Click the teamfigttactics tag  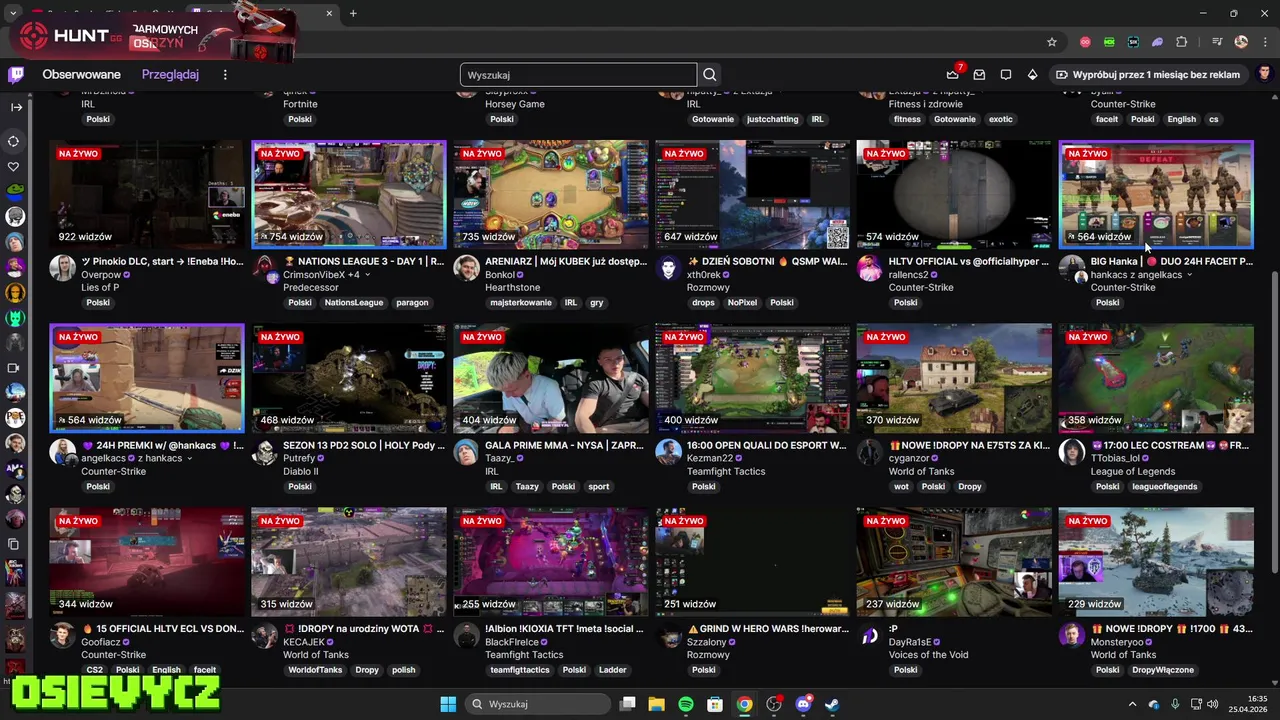[x=520, y=670]
